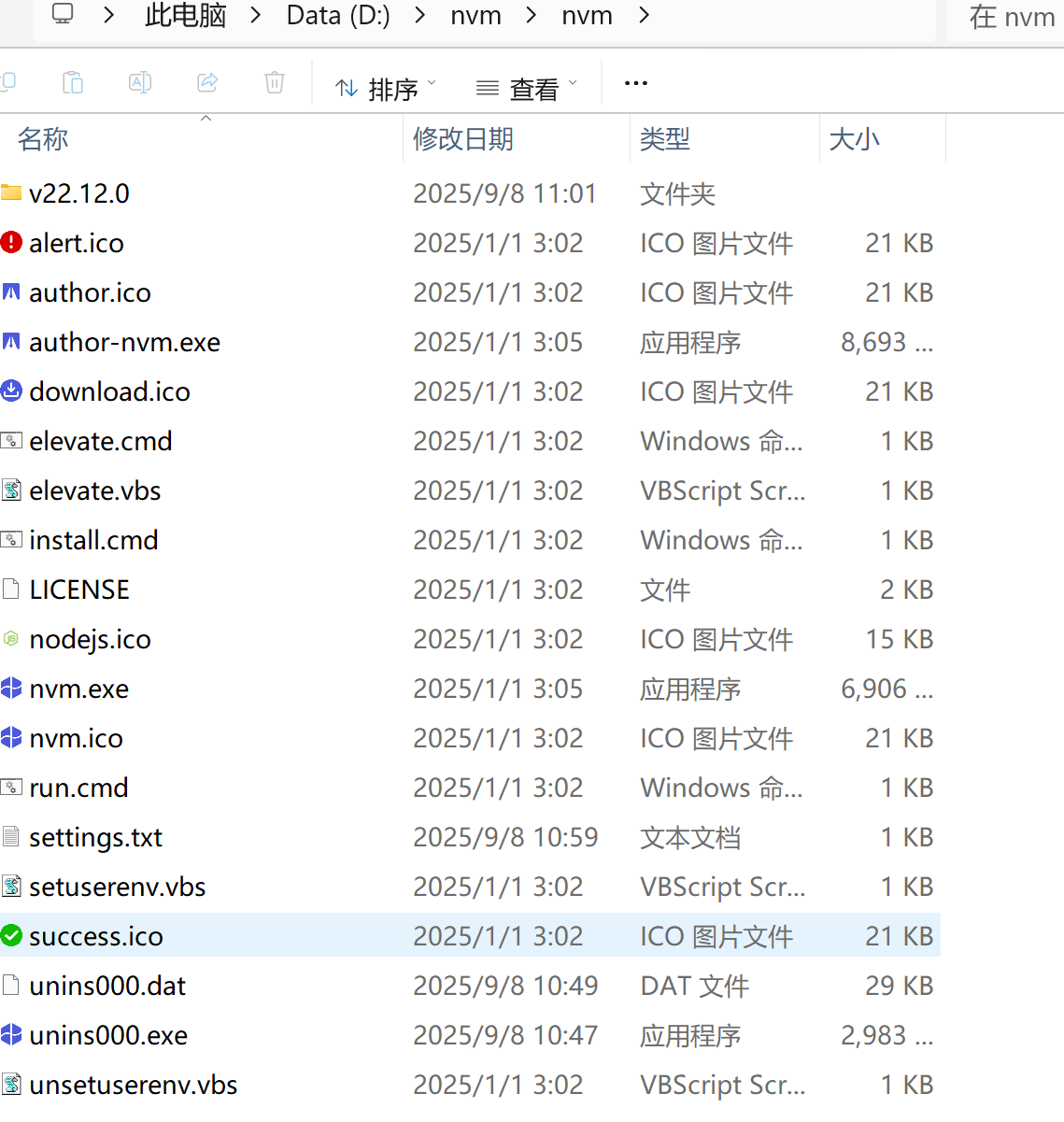Click date 2025/9/8 10:59
Image resolution: width=1064 pixels, height=1122 pixels.
pyautogui.click(x=505, y=837)
